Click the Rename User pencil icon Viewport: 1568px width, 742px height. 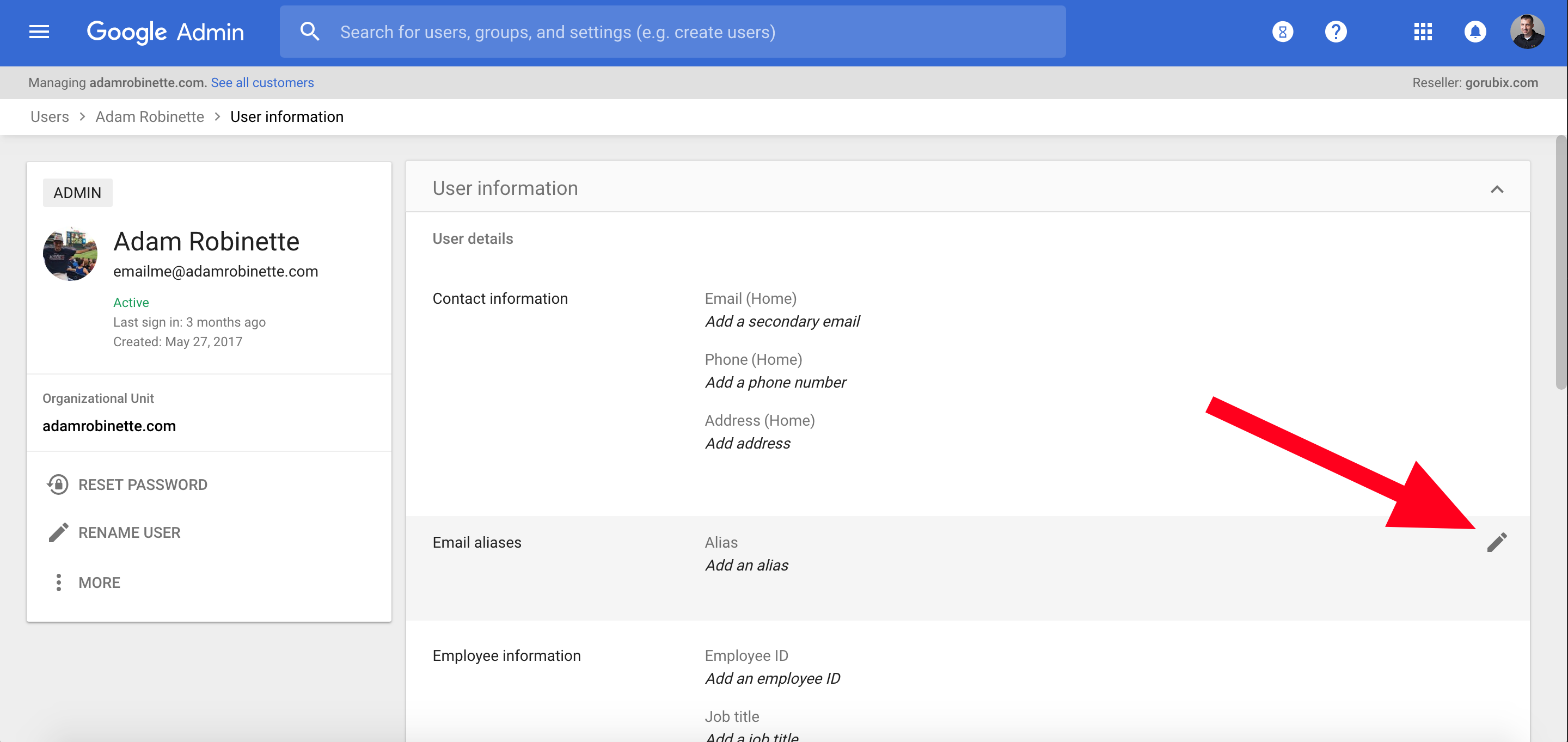(x=58, y=532)
